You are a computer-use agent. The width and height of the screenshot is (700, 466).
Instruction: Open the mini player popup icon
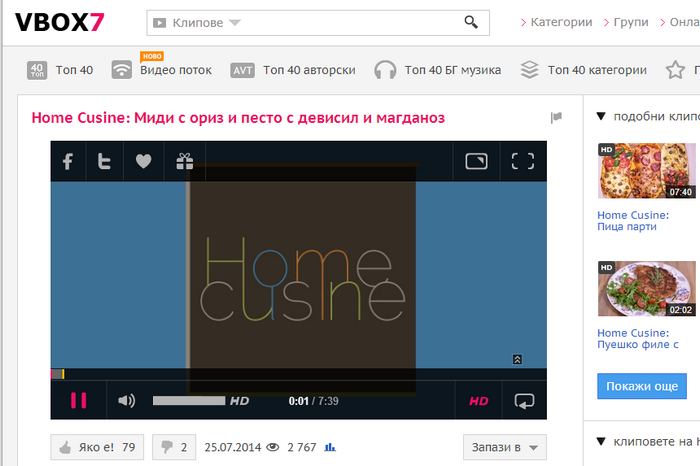coord(476,161)
